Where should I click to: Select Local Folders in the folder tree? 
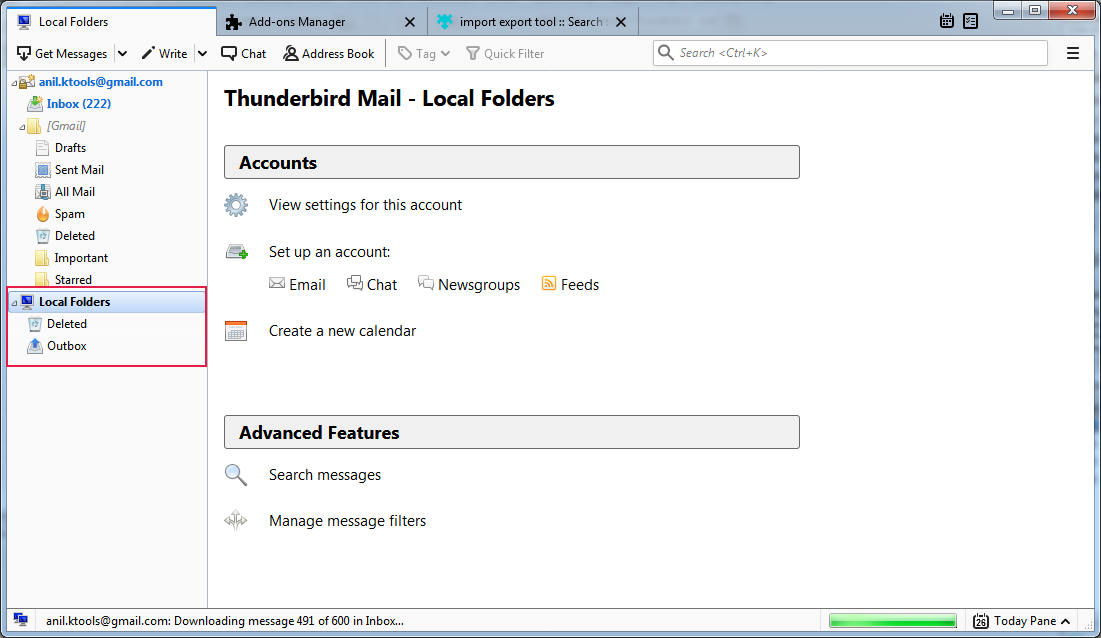coord(74,302)
